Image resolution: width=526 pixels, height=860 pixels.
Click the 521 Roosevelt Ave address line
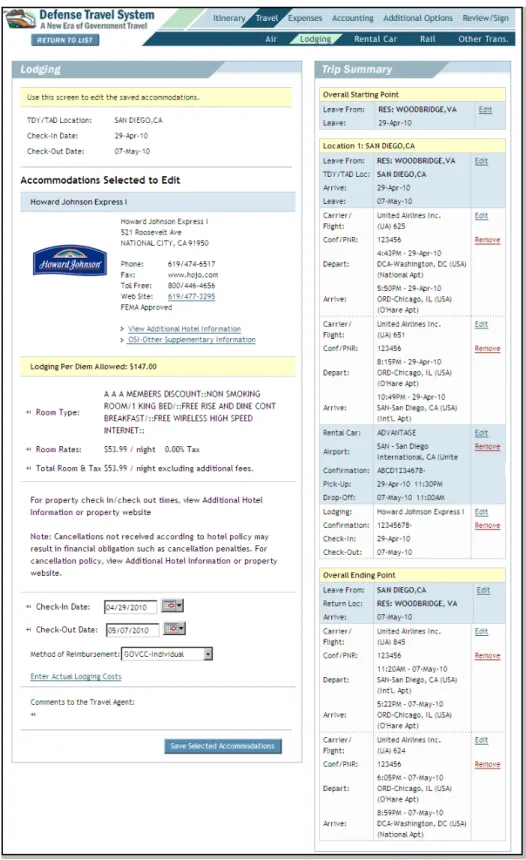(x=151, y=232)
